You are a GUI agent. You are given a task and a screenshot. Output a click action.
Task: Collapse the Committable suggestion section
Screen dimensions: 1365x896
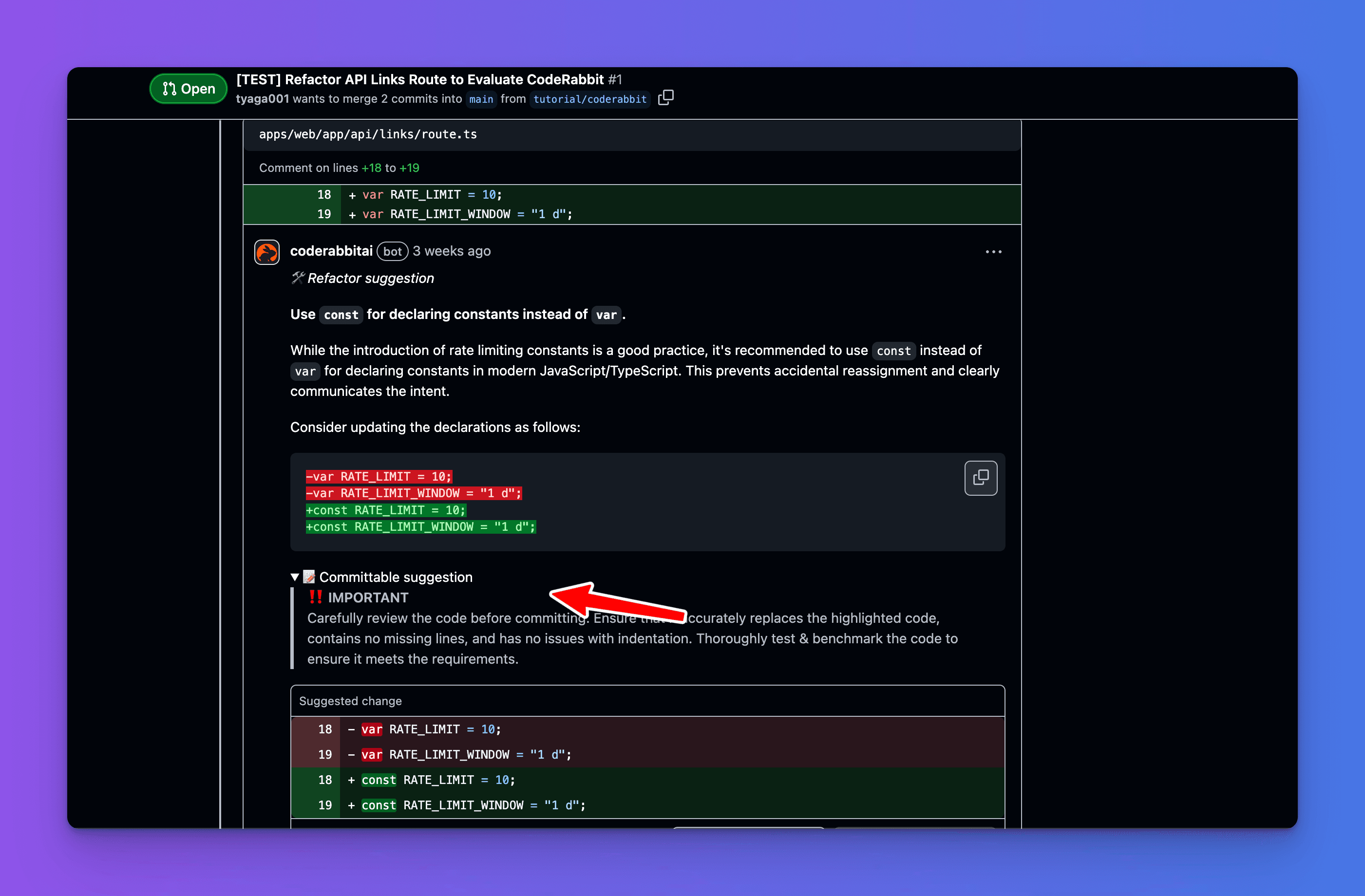coord(295,577)
